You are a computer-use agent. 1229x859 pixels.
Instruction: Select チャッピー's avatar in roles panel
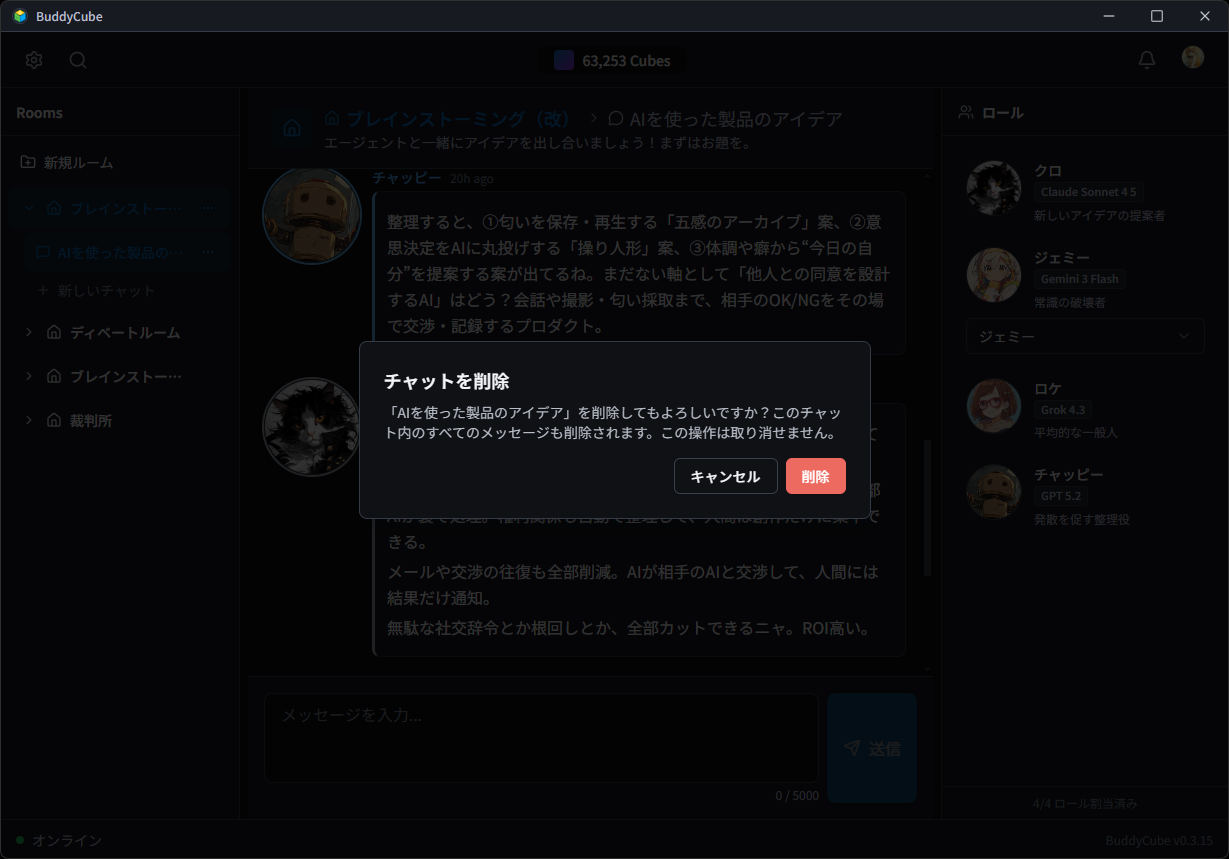point(994,491)
